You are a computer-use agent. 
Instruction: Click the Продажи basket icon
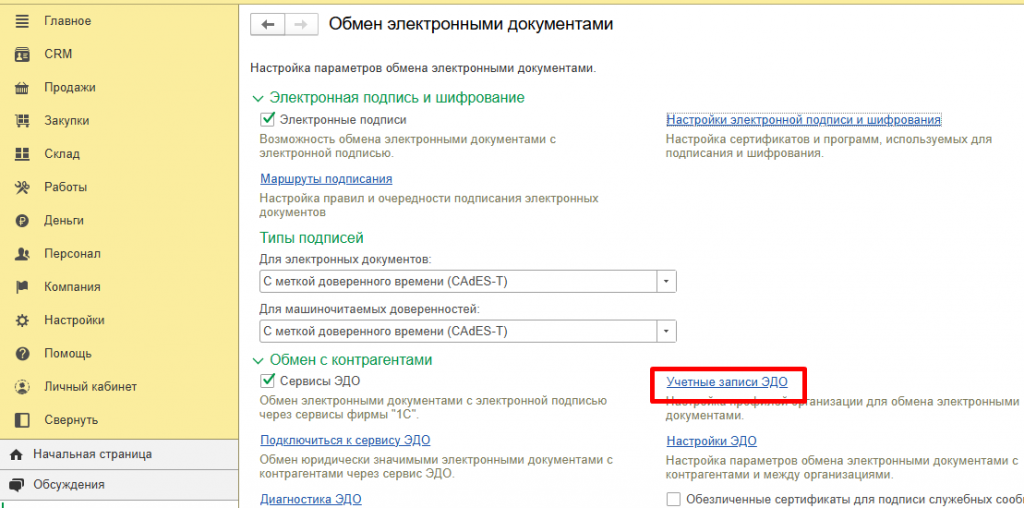click(x=22, y=87)
